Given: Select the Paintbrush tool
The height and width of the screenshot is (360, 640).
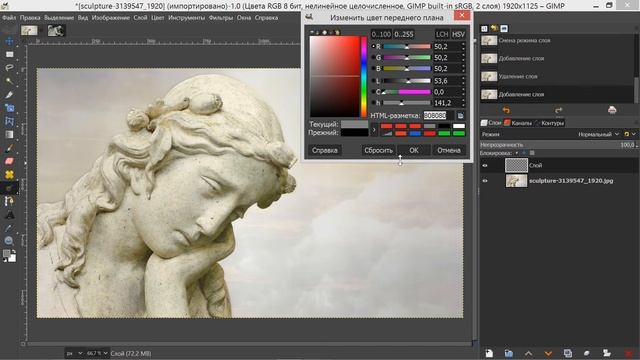Looking at the screenshot, I should tap(9, 148).
